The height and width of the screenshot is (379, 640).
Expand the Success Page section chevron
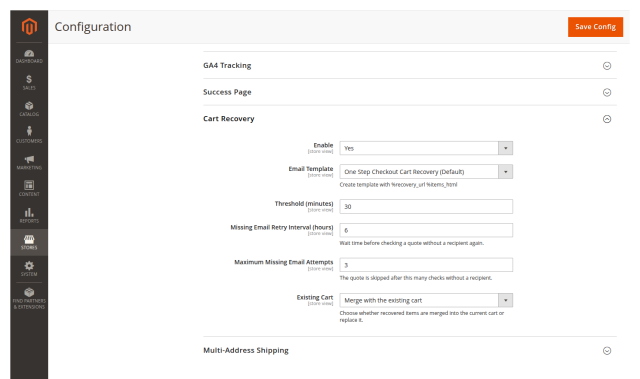(x=607, y=92)
